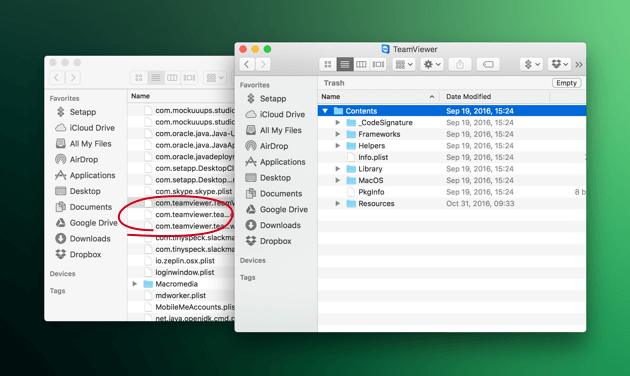Open the Setapp toolbar dropdown in TeamViewer window
The width and height of the screenshot is (630, 376).
532,64
